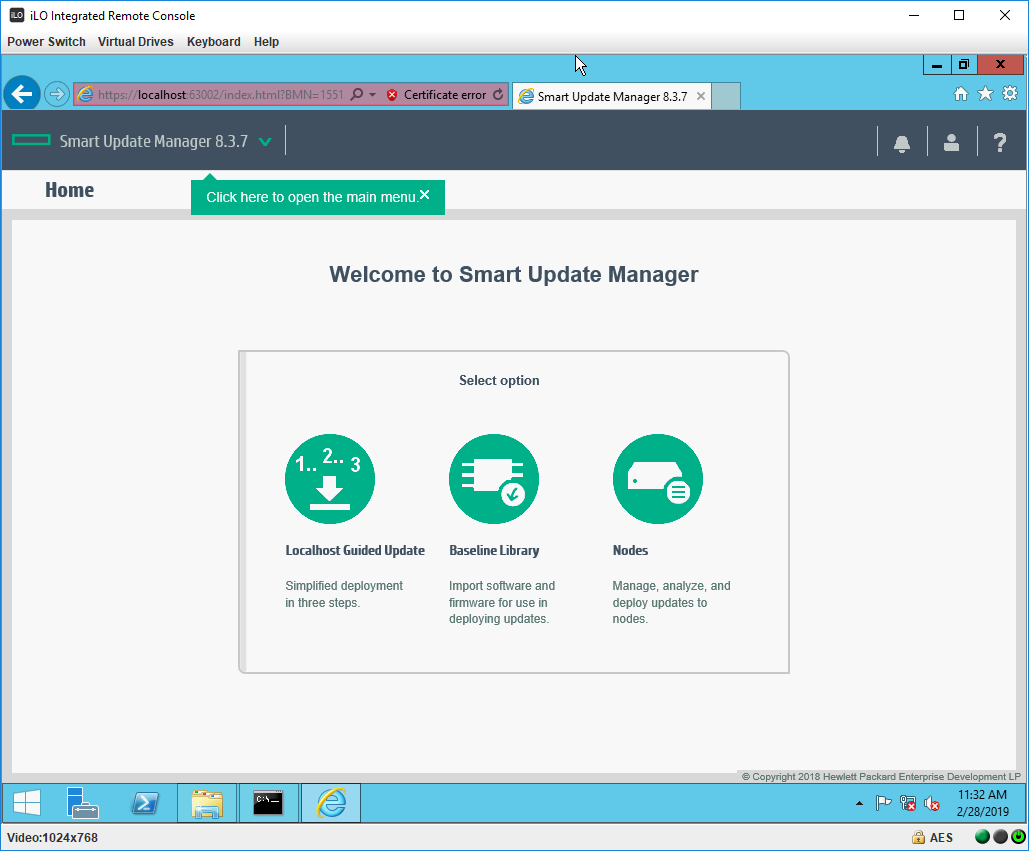Open browser favorites star icon
The image size is (1029, 851).
click(x=985, y=93)
